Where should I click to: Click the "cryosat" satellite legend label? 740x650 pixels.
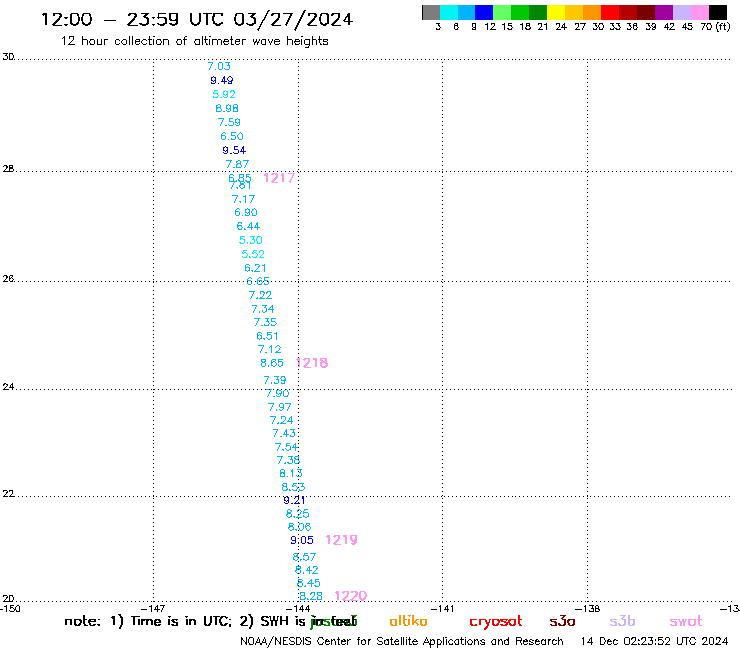pyautogui.click(x=496, y=622)
